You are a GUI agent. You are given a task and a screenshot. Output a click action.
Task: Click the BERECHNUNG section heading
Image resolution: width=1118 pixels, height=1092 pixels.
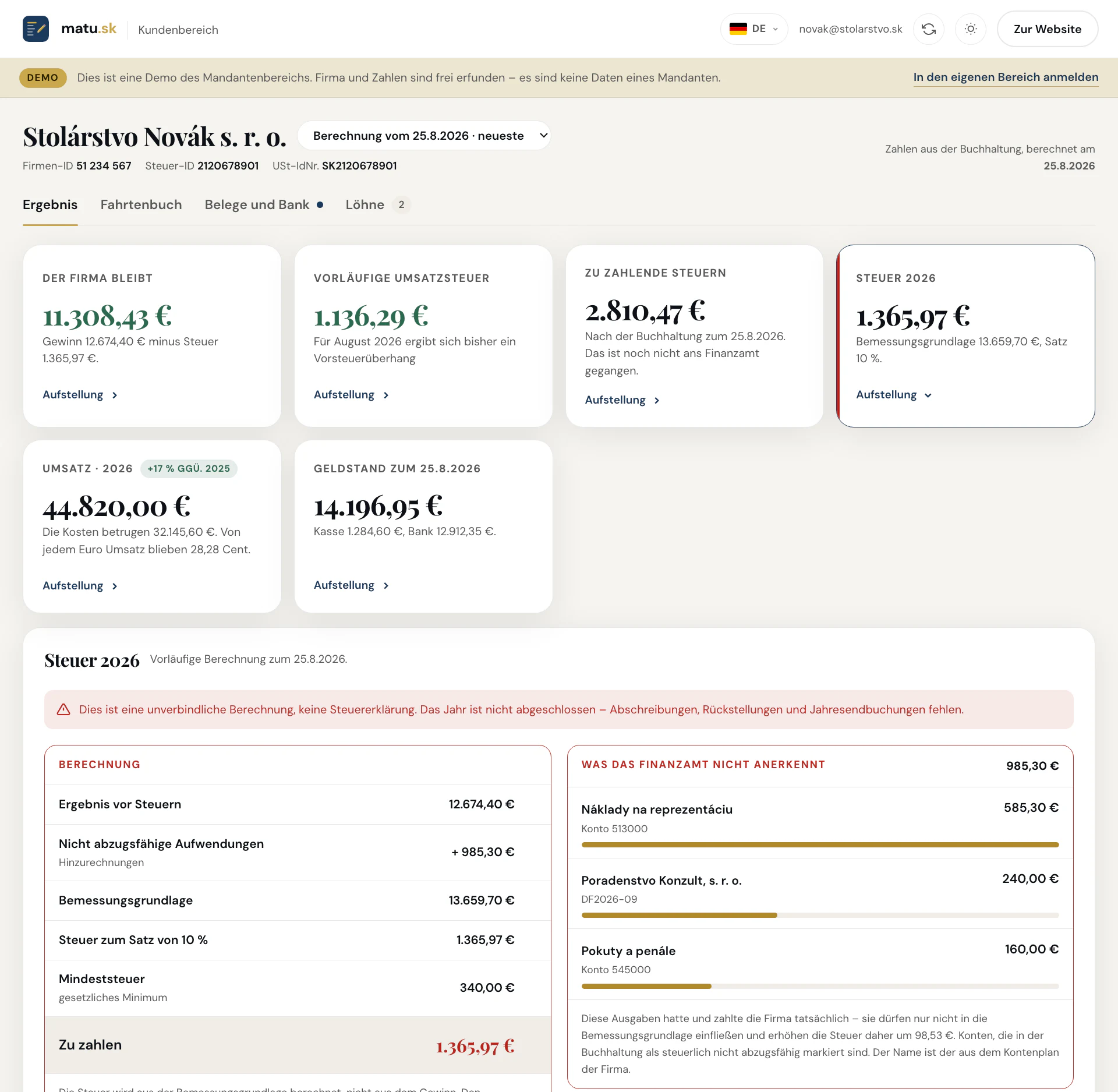point(100,765)
